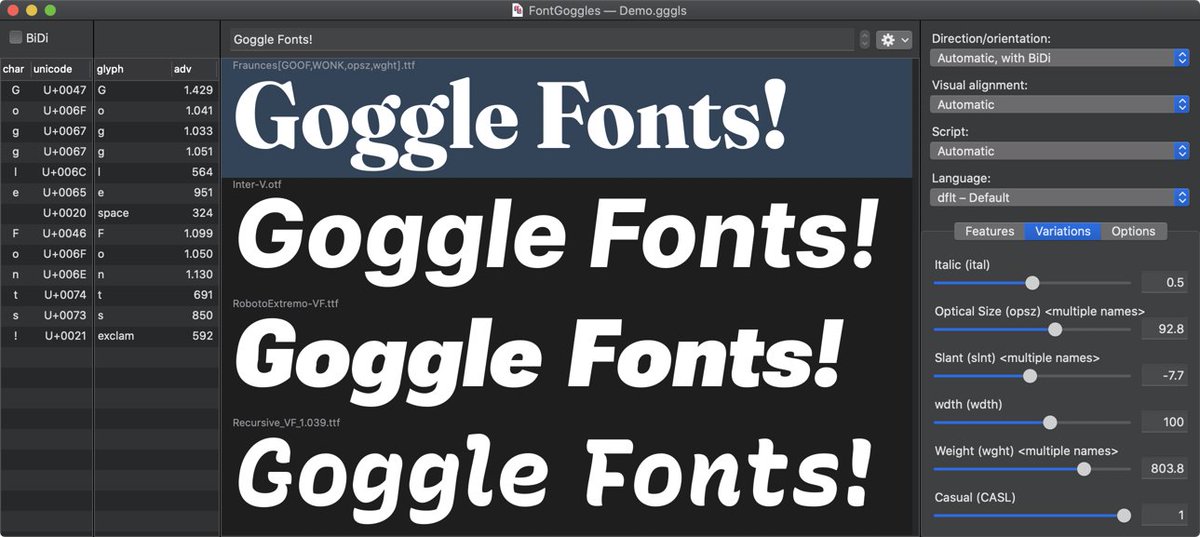Adjust the Optical Size (opsz) slider
1200x537 pixels.
[x=1032, y=329]
